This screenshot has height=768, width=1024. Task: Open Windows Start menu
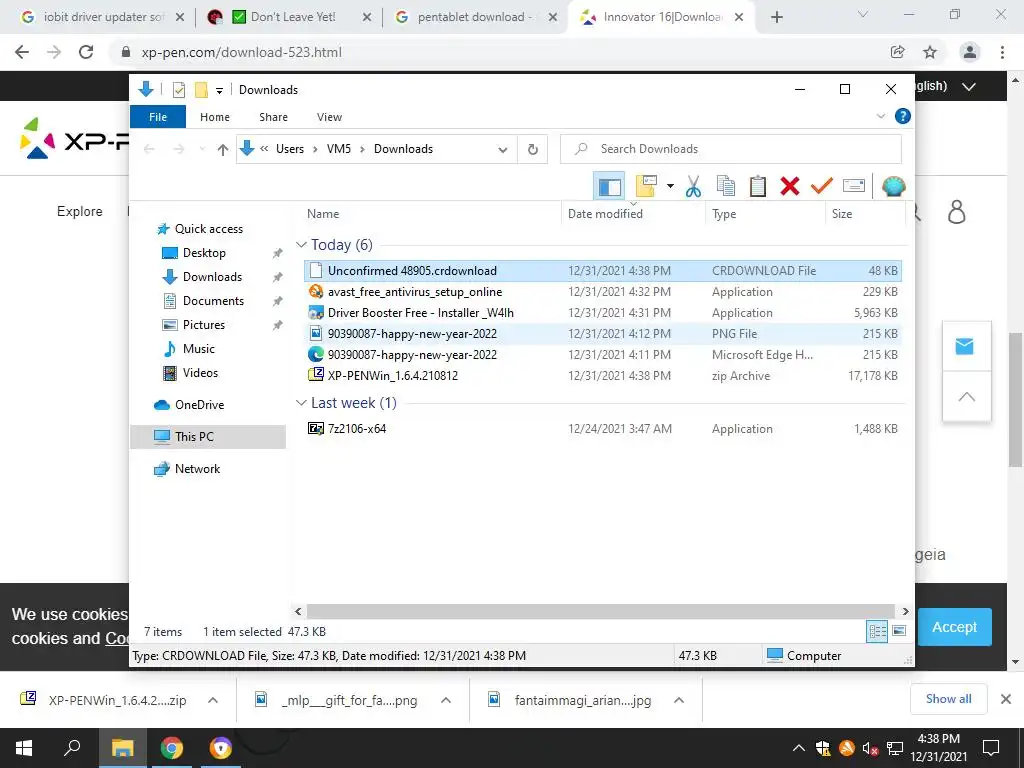[24, 748]
